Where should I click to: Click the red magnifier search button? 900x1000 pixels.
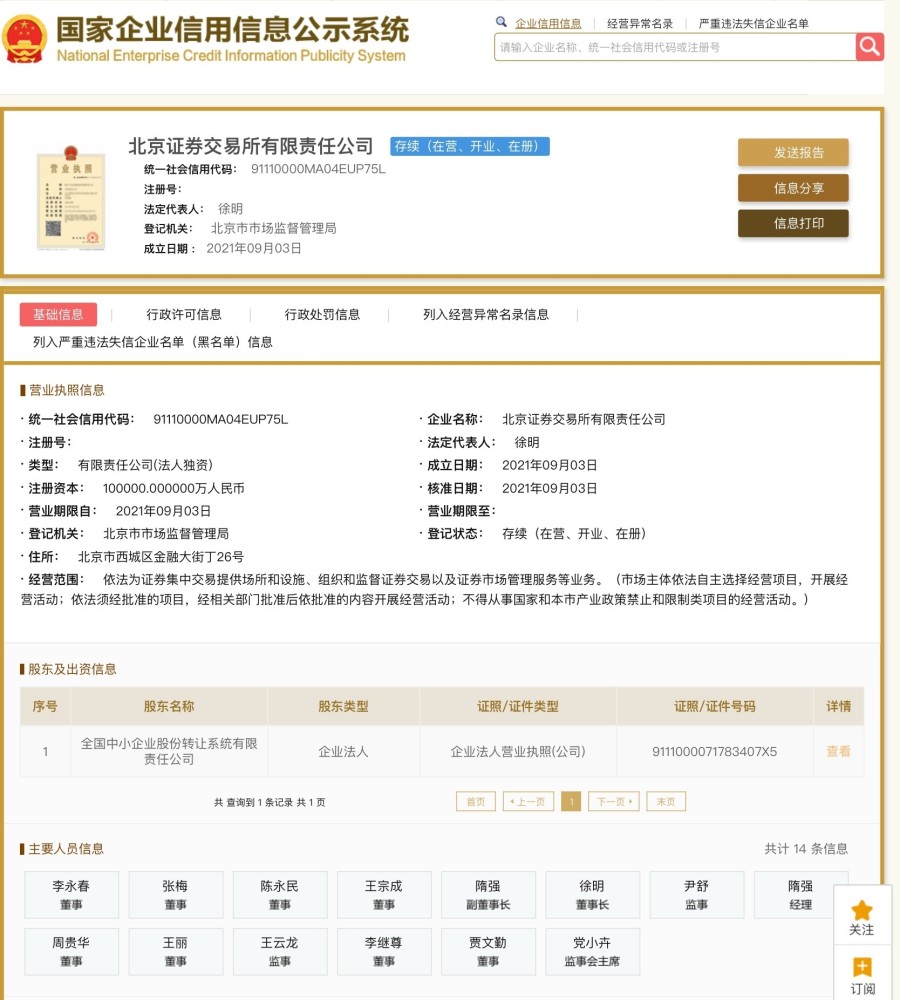pos(869,47)
